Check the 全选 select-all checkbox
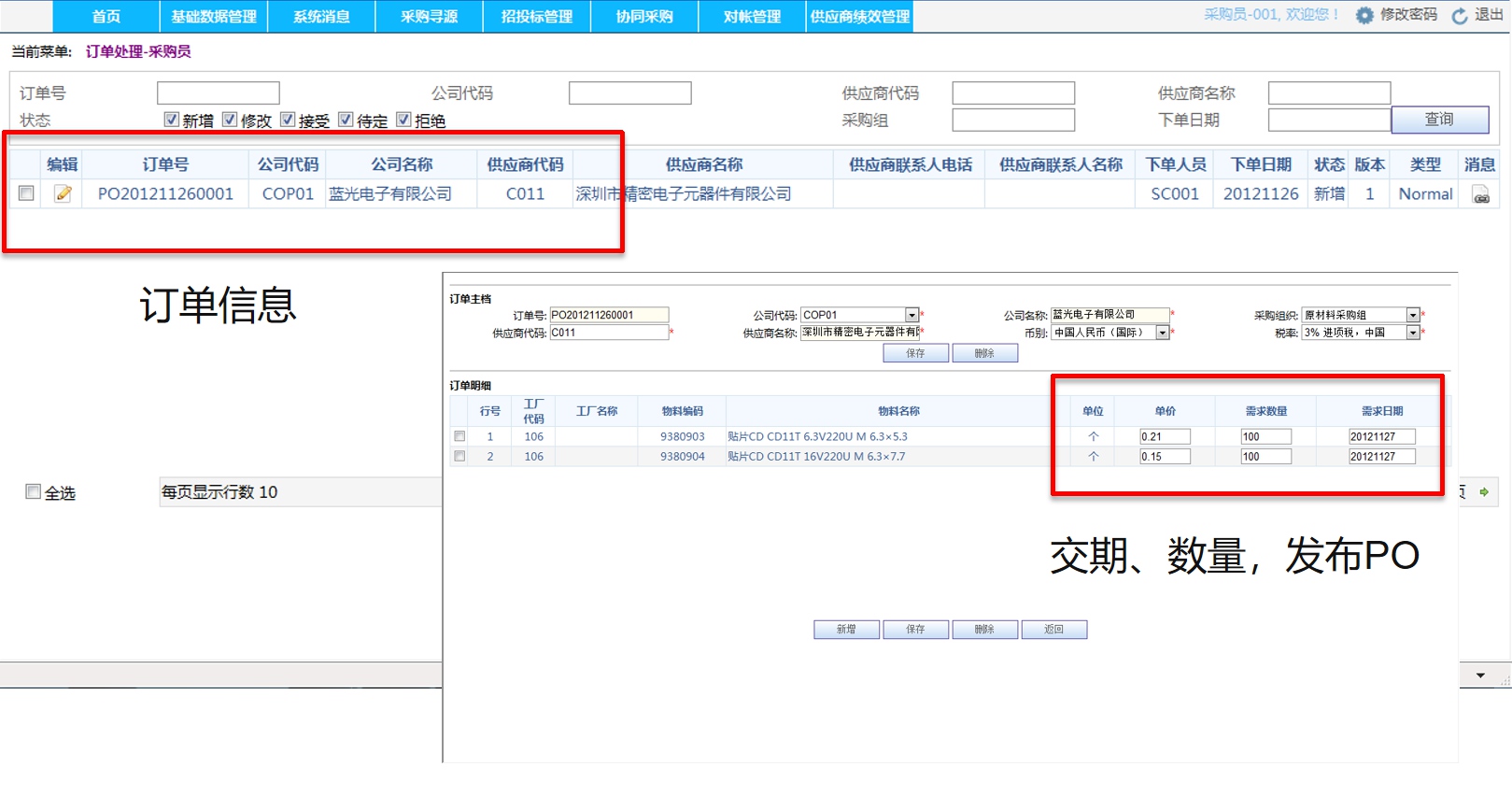The image size is (1512, 809). tap(34, 492)
